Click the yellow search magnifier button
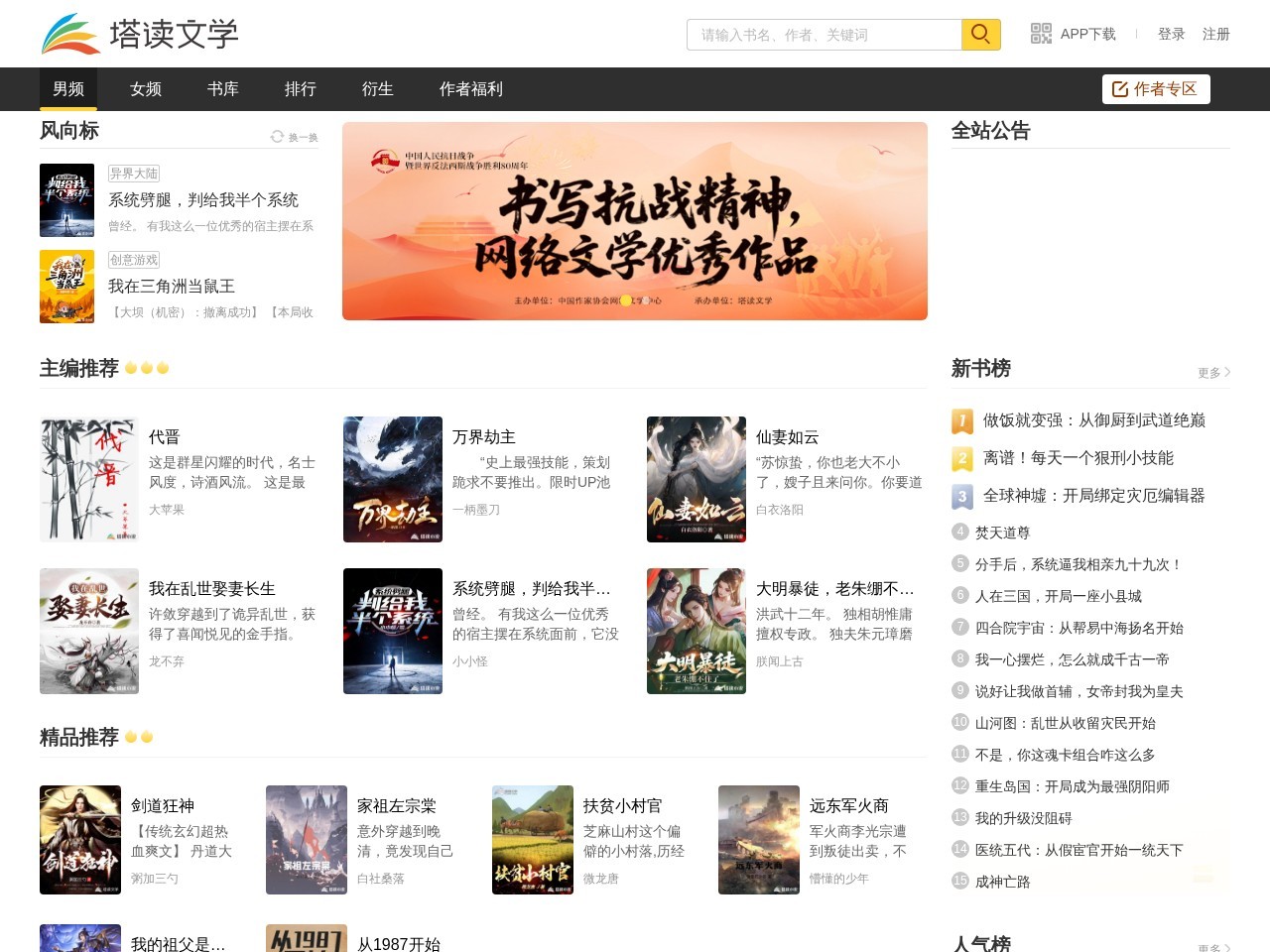The width and height of the screenshot is (1270, 952). (980, 34)
